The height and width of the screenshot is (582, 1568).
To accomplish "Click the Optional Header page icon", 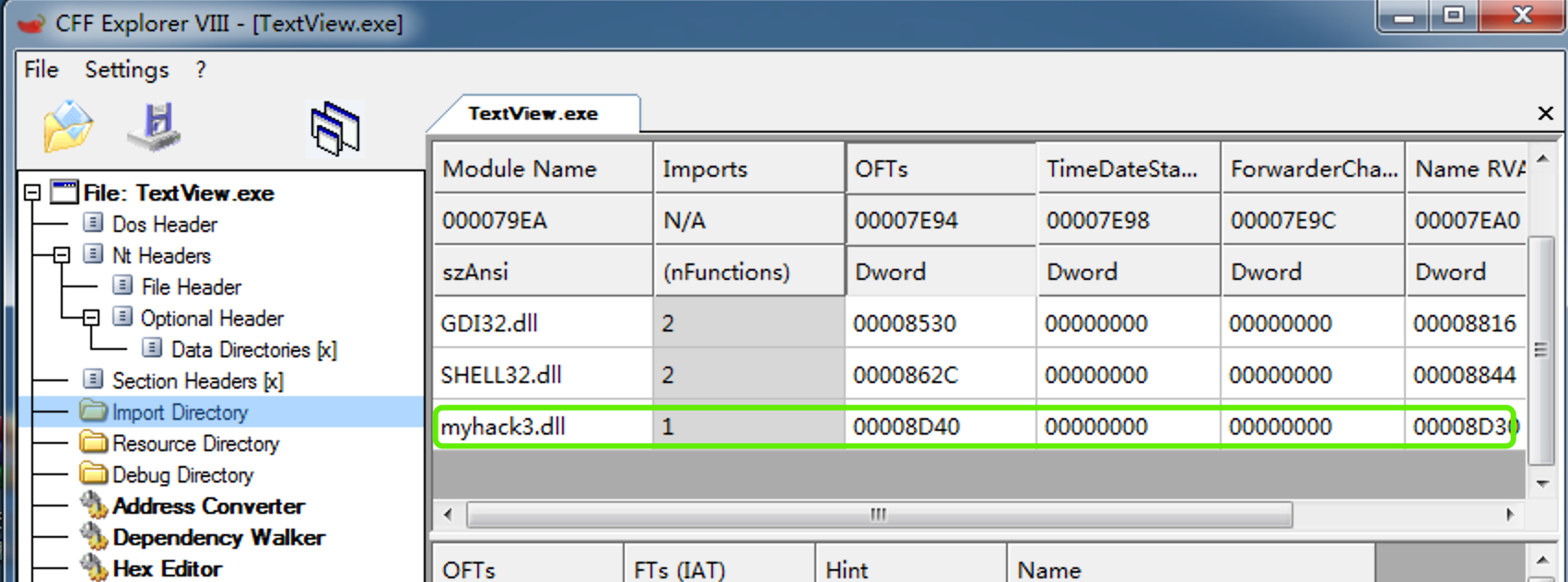I will [x=123, y=317].
